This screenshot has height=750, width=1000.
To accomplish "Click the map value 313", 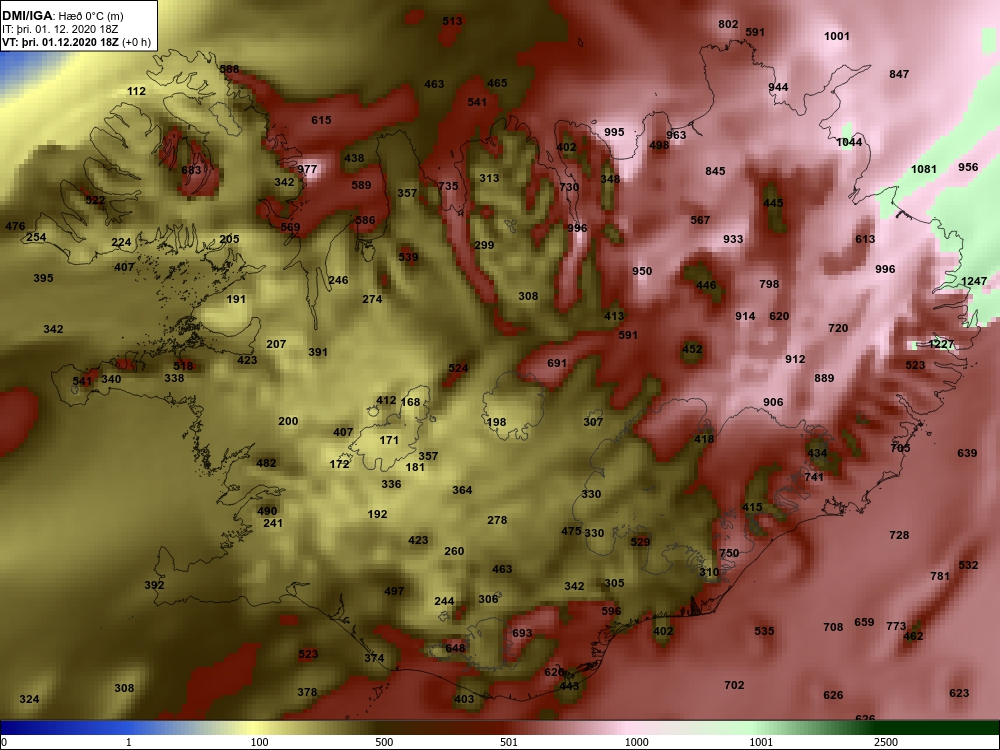I will tap(489, 178).
